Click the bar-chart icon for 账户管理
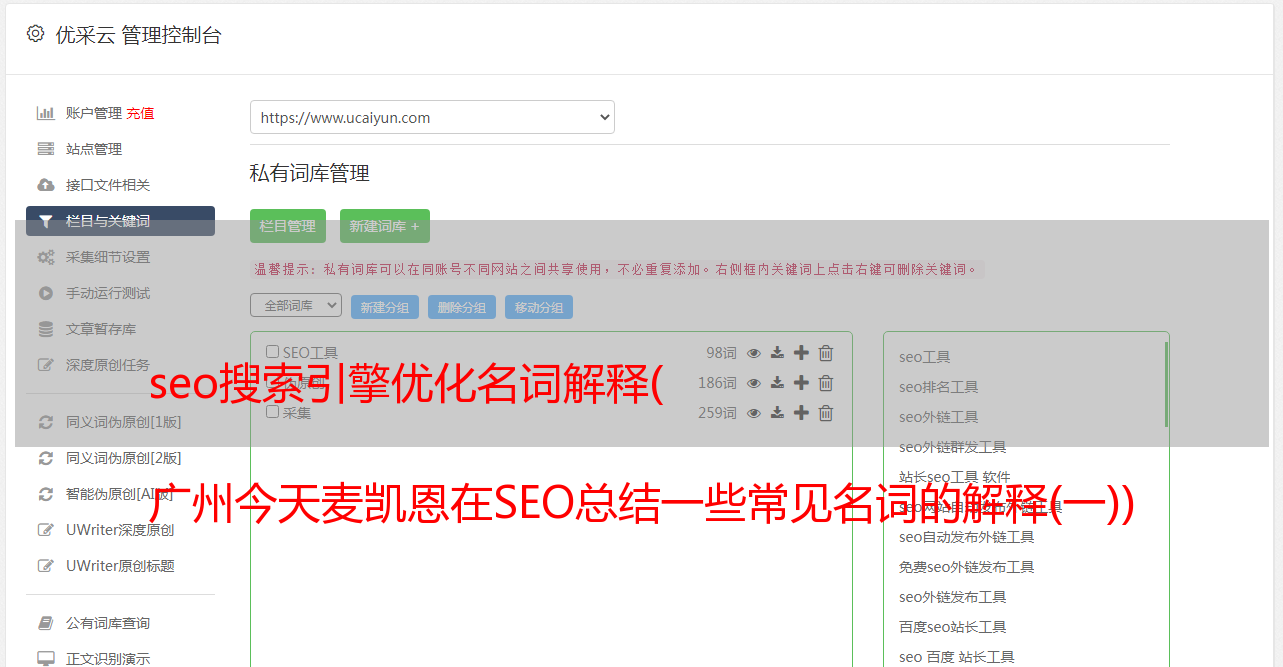Viewport: 1283px width, 667px height. (45, 113)
